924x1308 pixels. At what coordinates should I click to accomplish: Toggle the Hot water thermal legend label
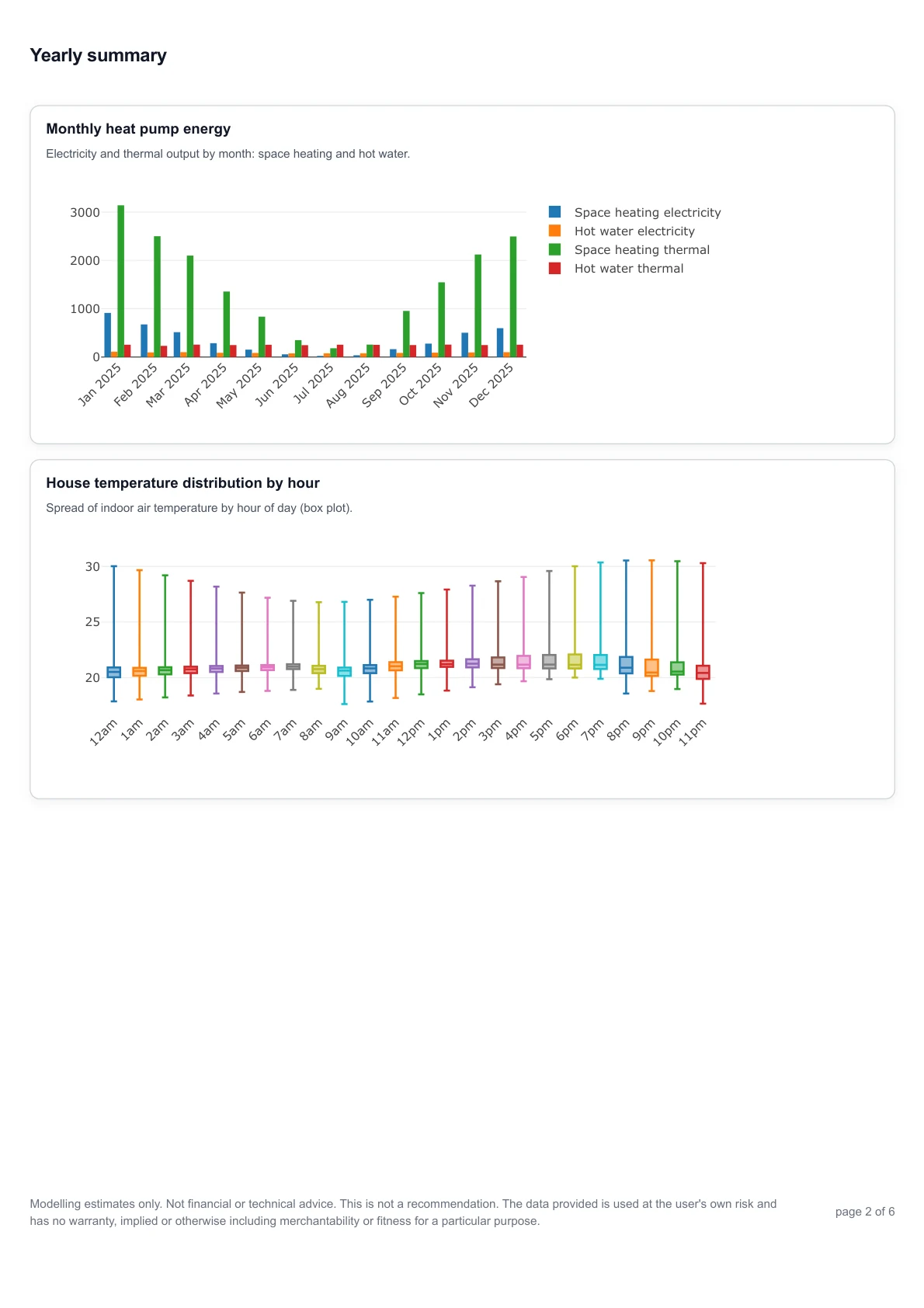(629, 268)
